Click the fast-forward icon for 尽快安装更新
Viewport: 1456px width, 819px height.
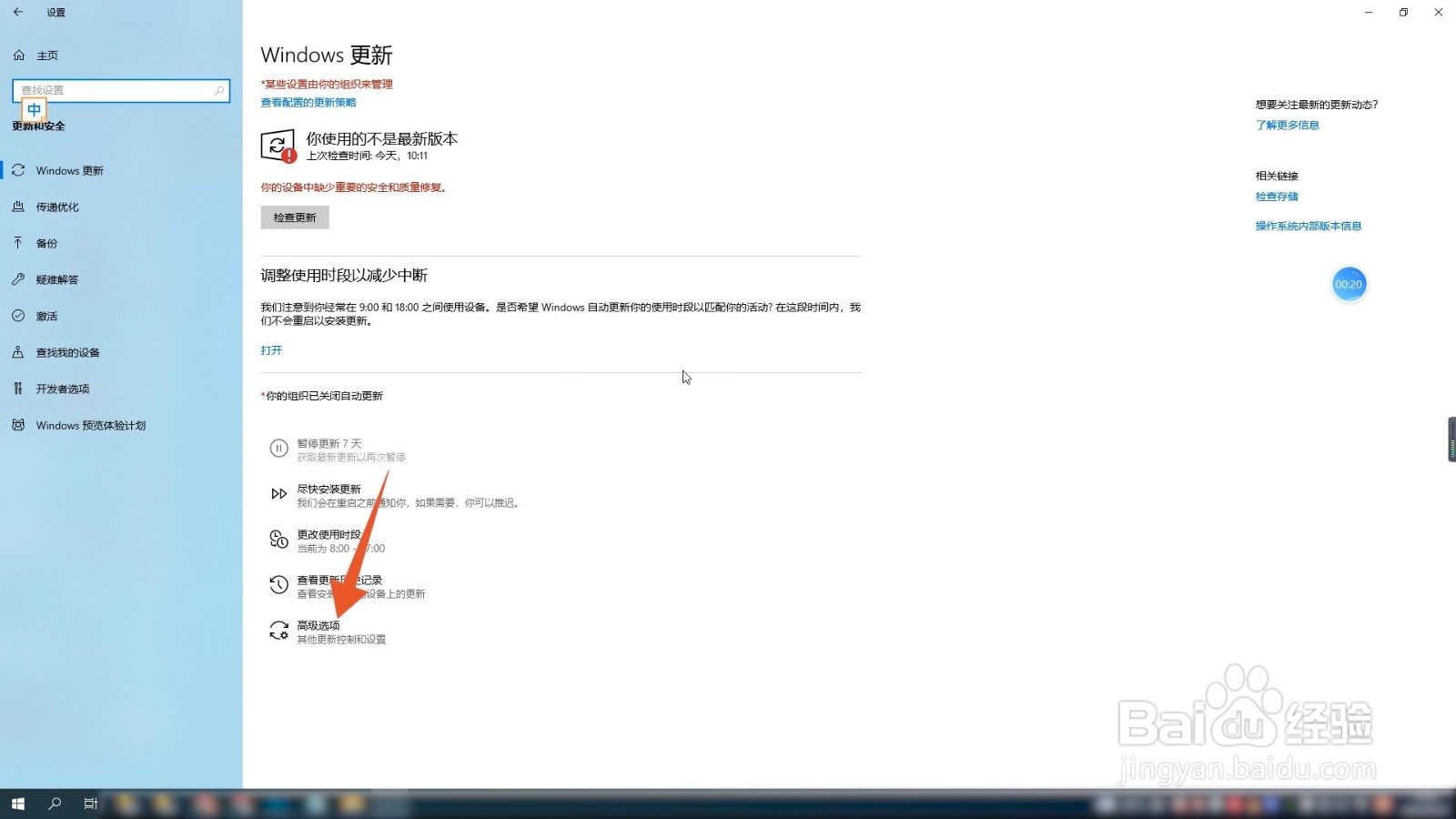278,494
